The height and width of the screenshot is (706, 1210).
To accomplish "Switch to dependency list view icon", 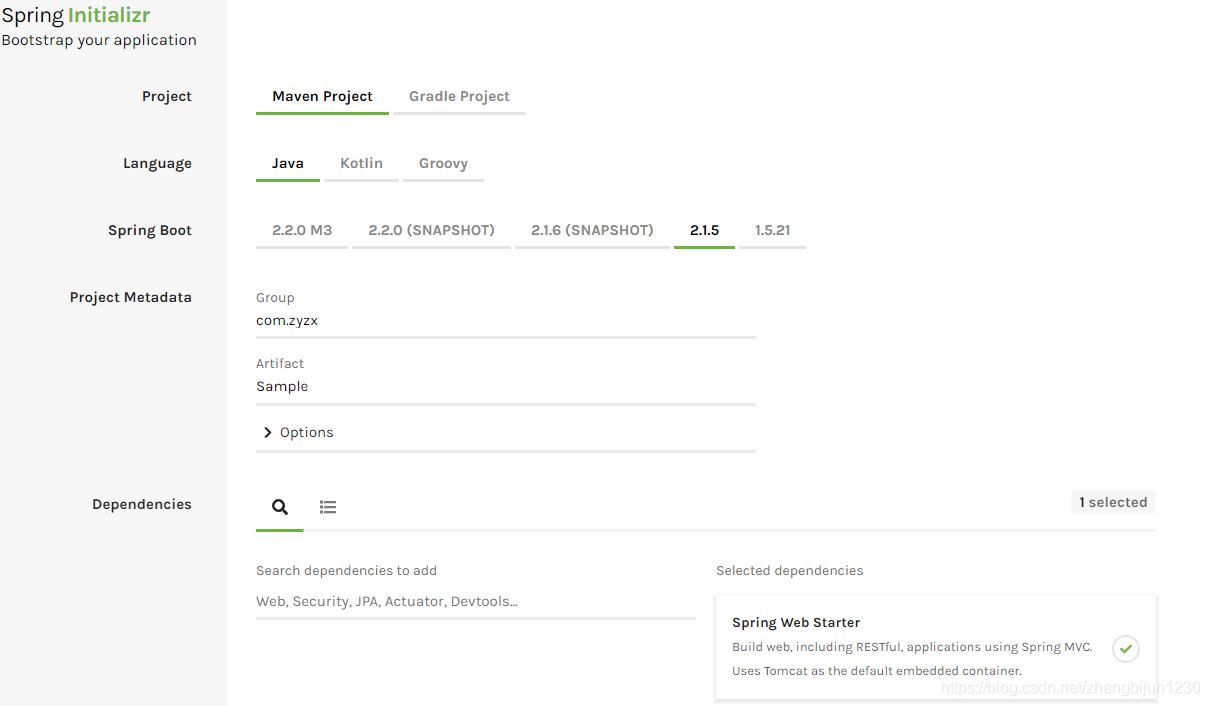I will point(328,507).
